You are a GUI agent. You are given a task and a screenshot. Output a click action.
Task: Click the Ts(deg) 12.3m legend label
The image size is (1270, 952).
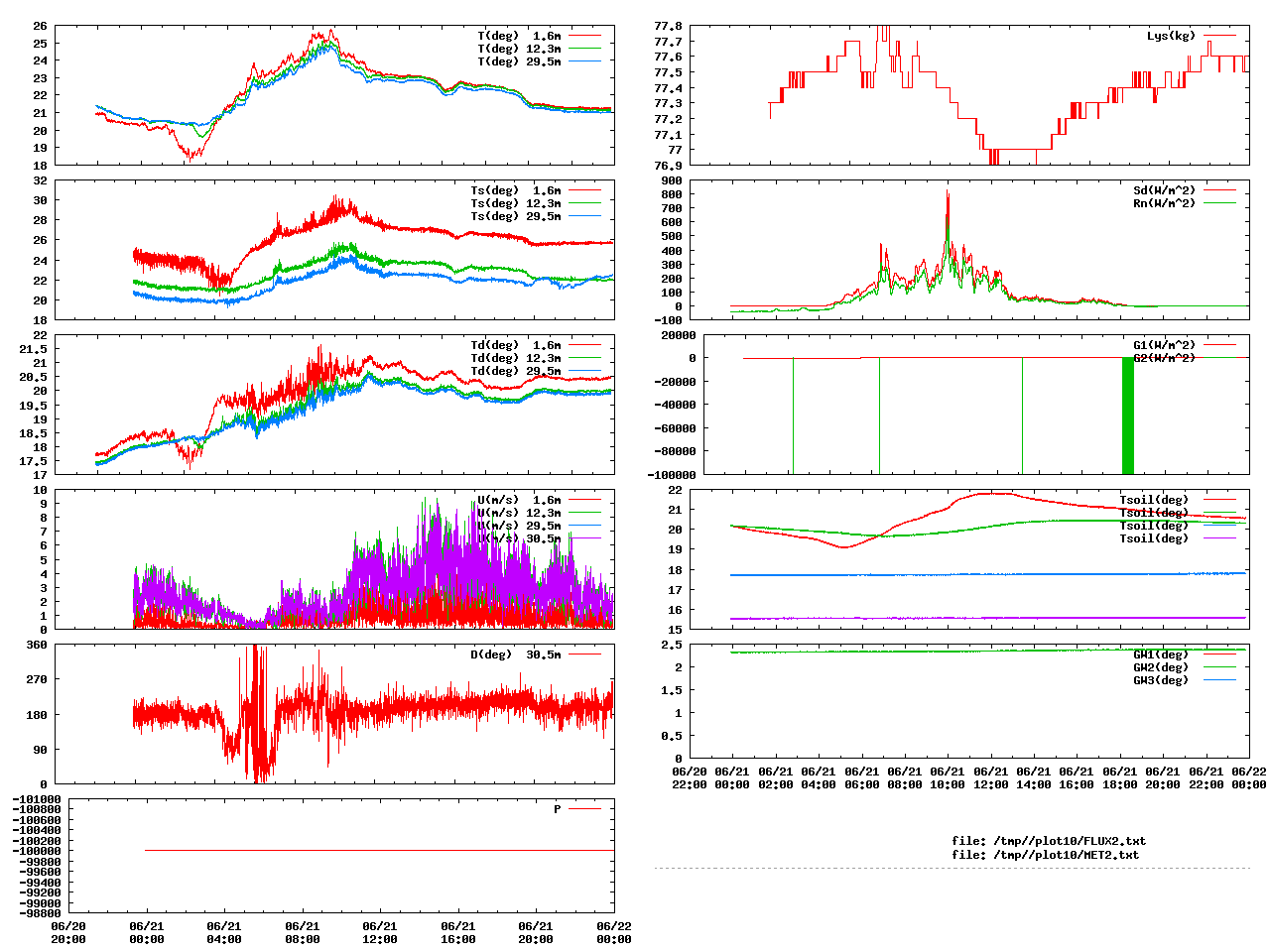coord(516,203)
